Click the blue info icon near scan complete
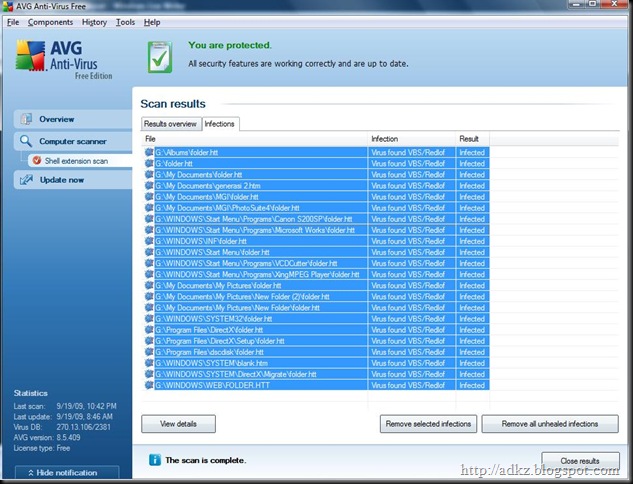This screenshot has width=633, height=484. [x=155, y=459]
